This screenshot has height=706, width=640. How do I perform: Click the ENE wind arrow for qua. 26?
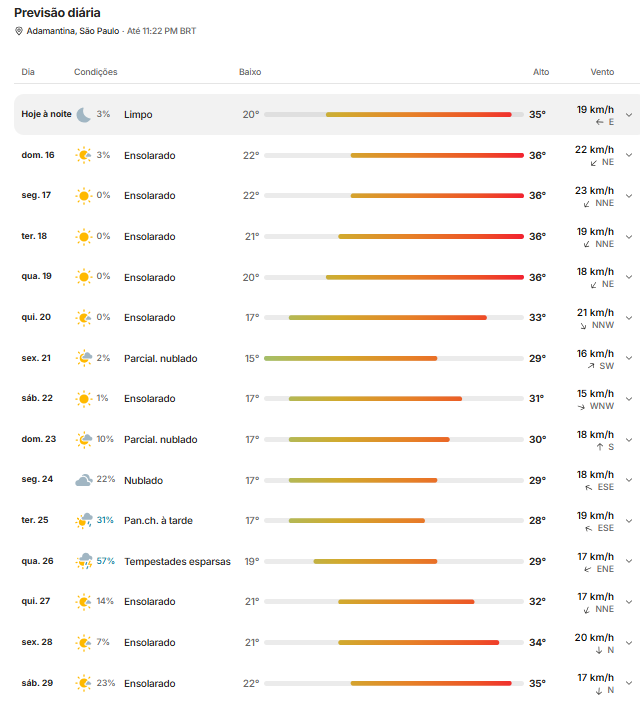click(588, 569)
